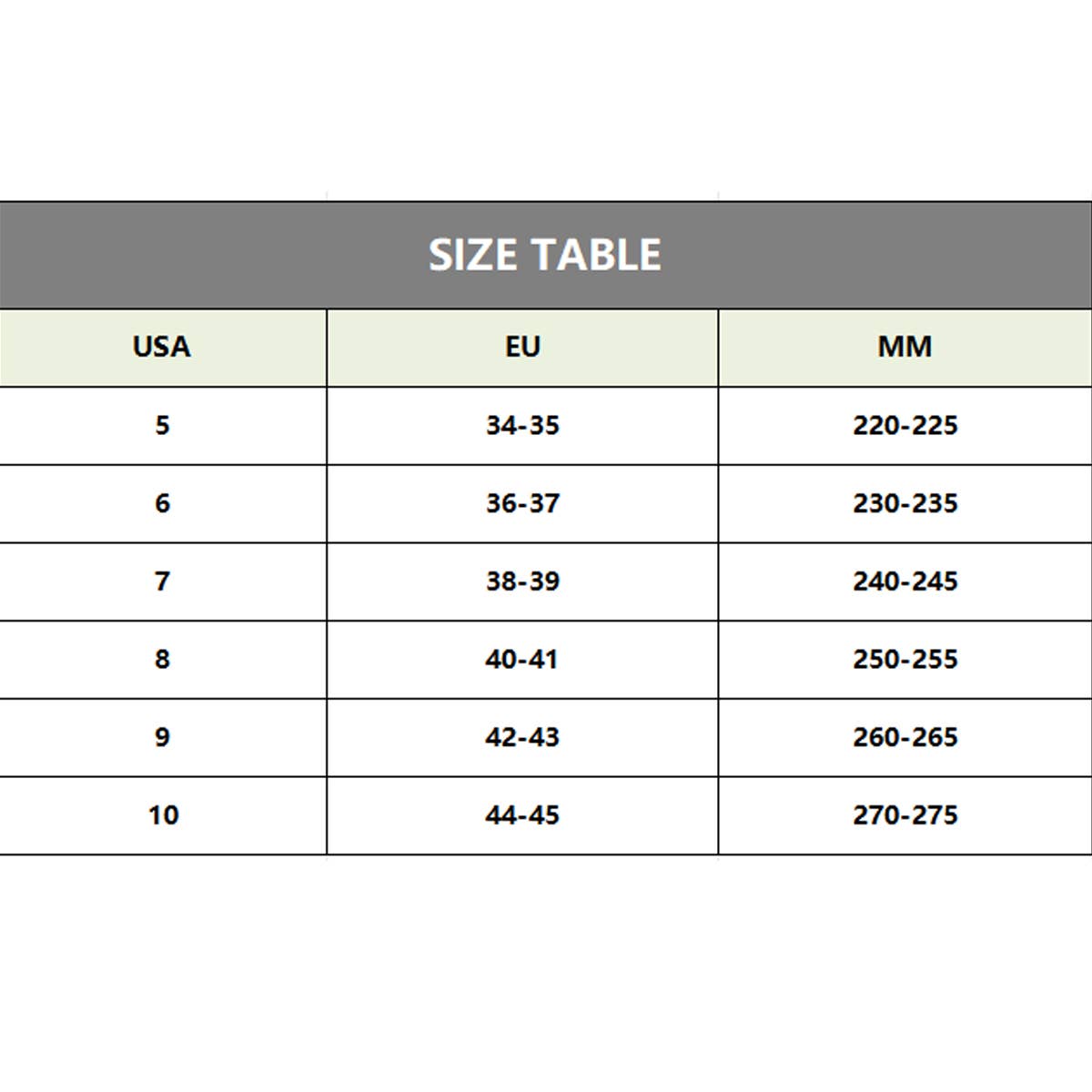Click the 250-255 MM cell

point(905,659)
